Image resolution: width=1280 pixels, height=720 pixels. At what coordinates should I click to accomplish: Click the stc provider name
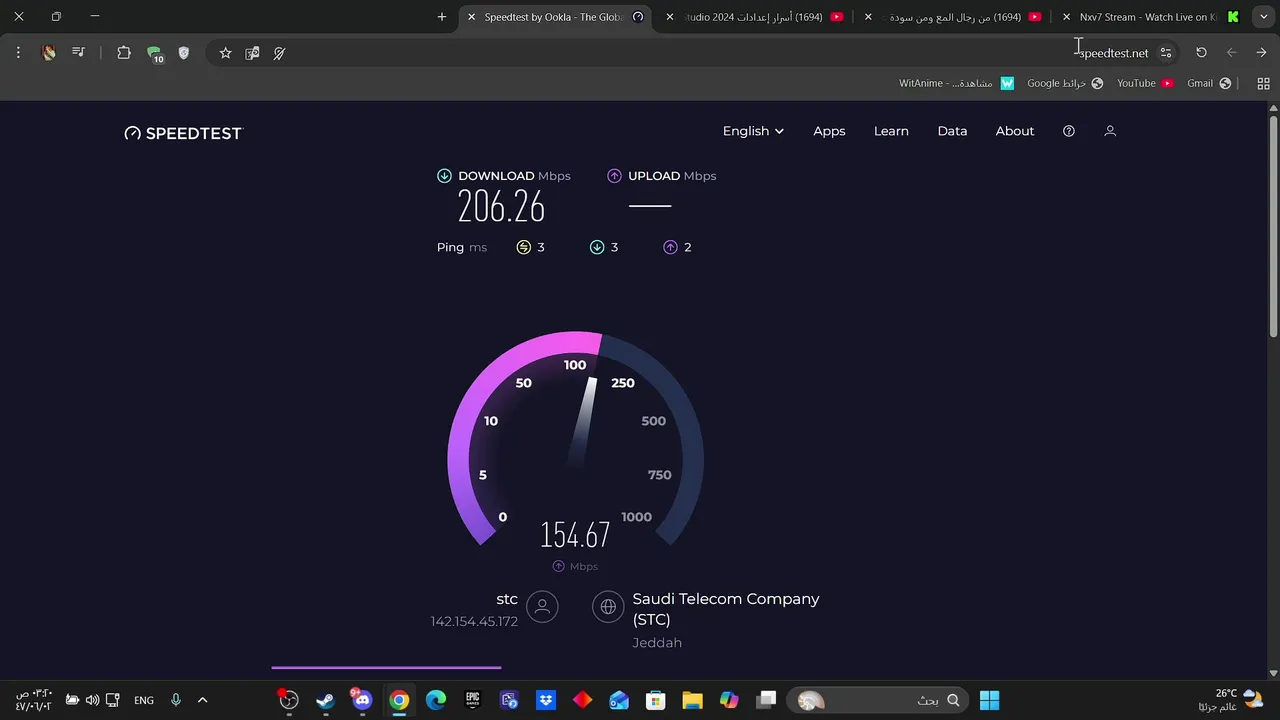(x=507, y=599)
